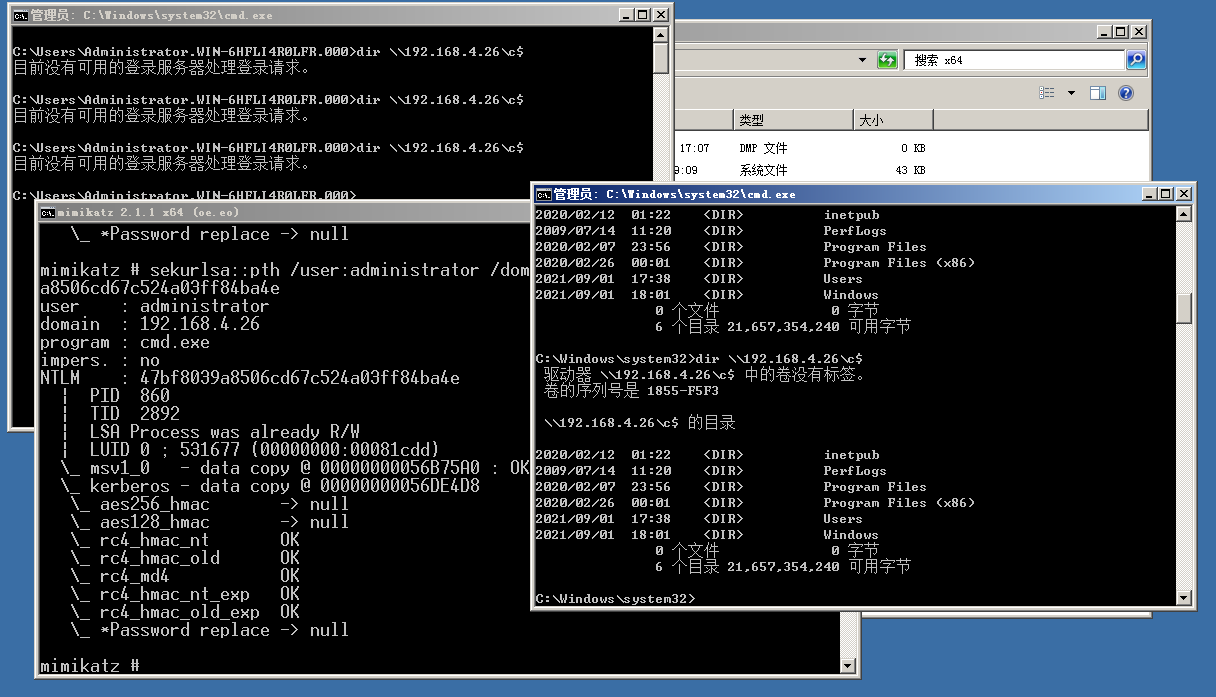
Task: Click down arrow of mimikatz window scrollbar
Action: tap(848, 666)
